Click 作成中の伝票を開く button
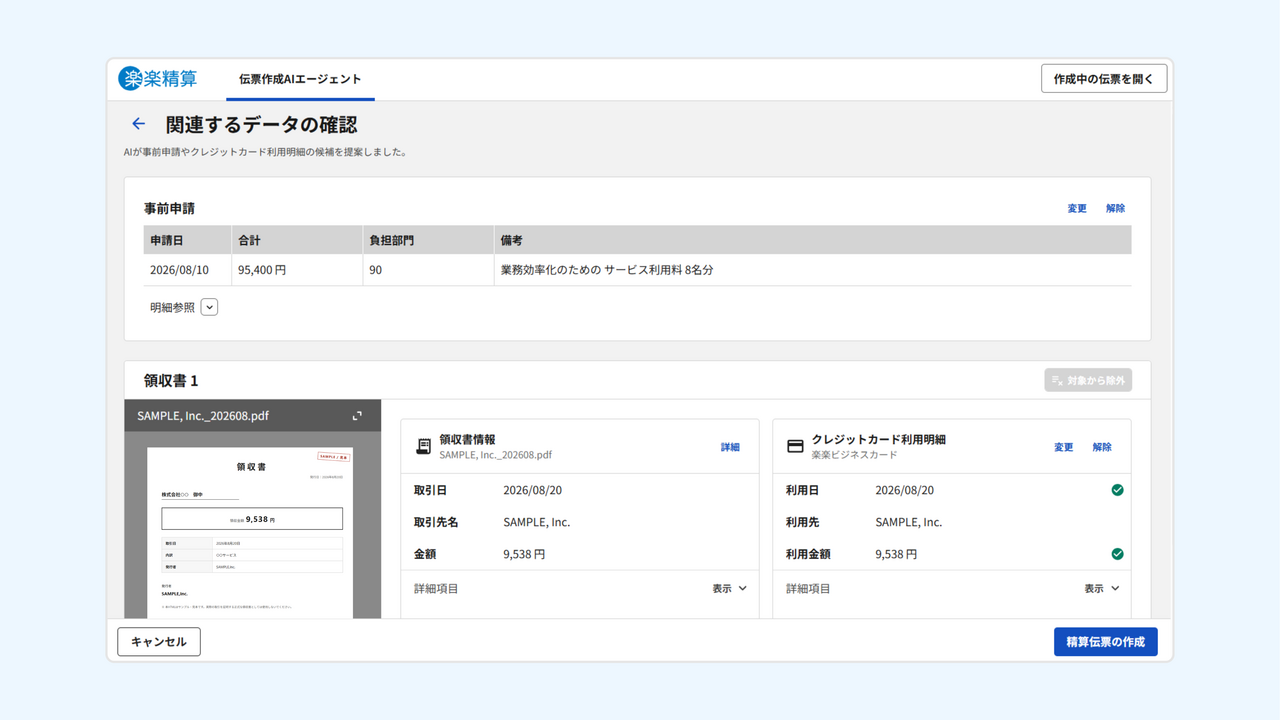The height and width of the screenshot is (720, 1280). coord(1104,79)
